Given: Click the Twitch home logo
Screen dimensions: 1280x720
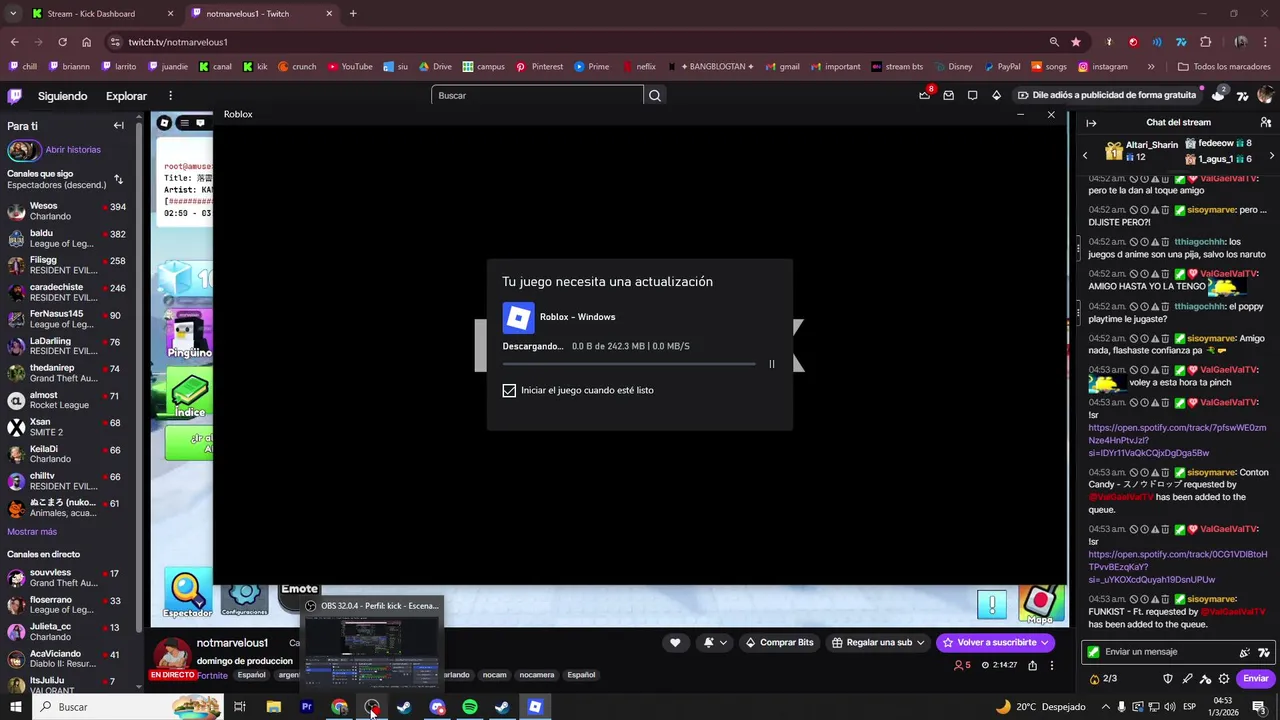Looking at the screenshot, I should click(x=15, y=96).
